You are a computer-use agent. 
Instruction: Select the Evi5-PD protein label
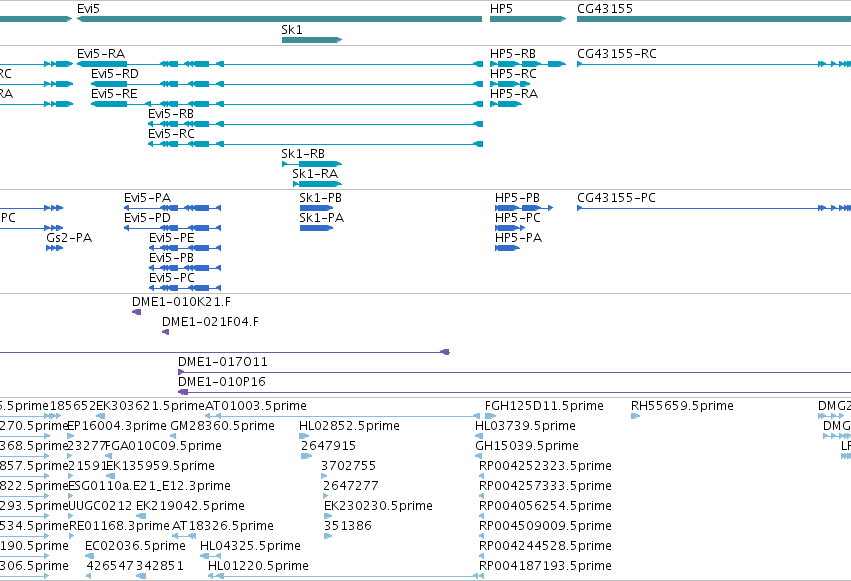click(148, 218)
